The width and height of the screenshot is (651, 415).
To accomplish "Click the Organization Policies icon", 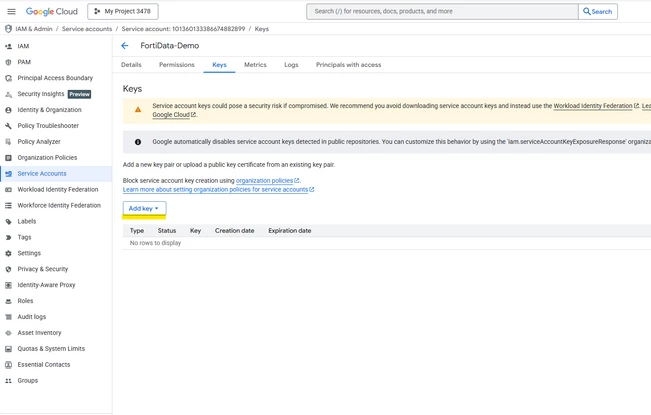I will (8, 158).
